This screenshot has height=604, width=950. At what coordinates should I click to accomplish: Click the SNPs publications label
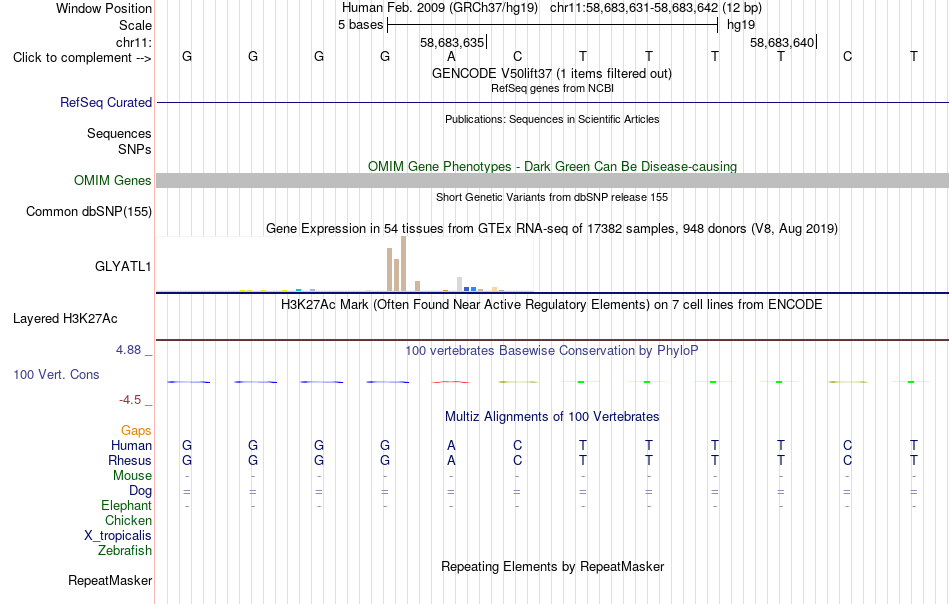[135, 149]
